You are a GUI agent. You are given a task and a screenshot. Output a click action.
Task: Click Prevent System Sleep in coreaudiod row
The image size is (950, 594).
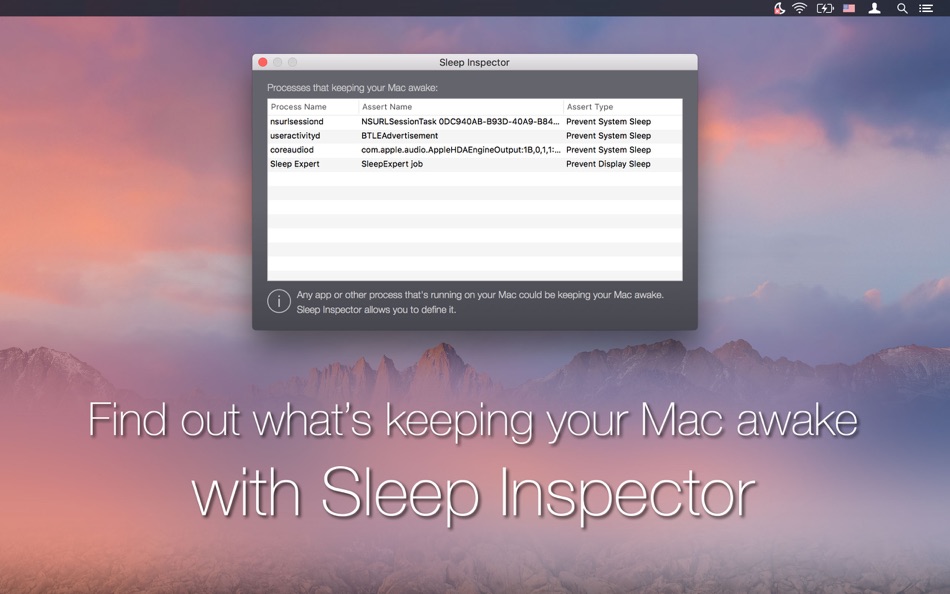click(x=608, y=150)
